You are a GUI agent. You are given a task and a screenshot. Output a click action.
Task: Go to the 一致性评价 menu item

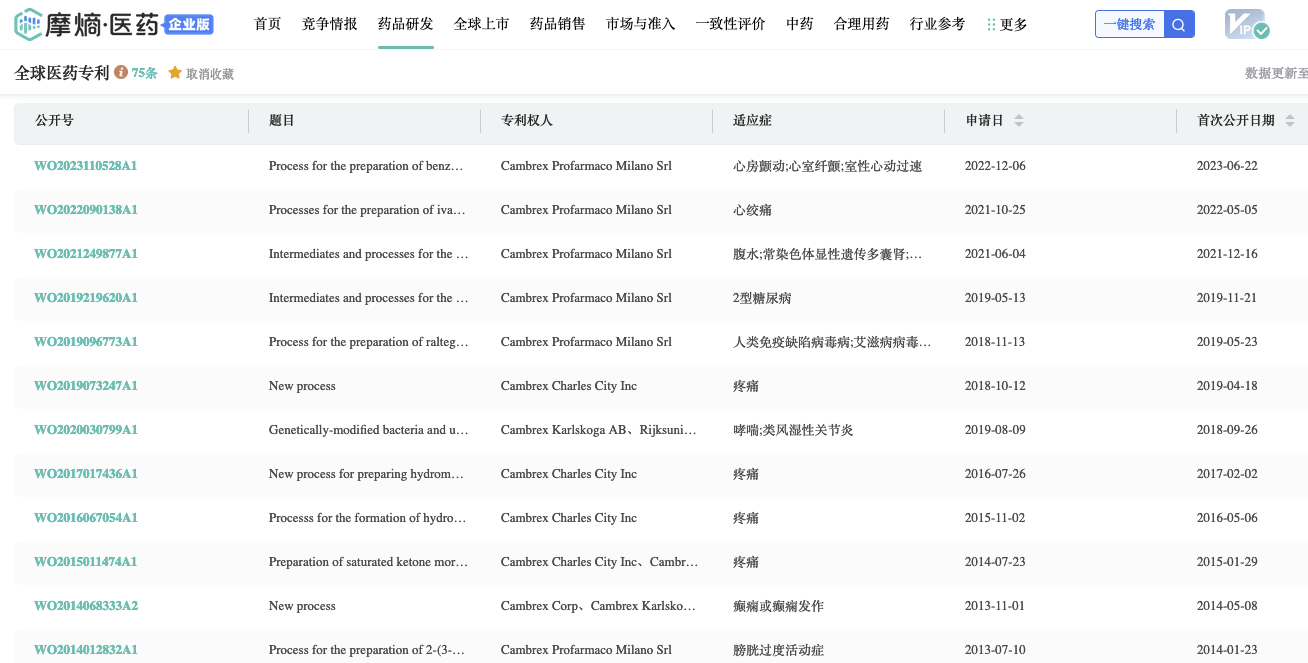pyautogui.click(x=731, y=24)
